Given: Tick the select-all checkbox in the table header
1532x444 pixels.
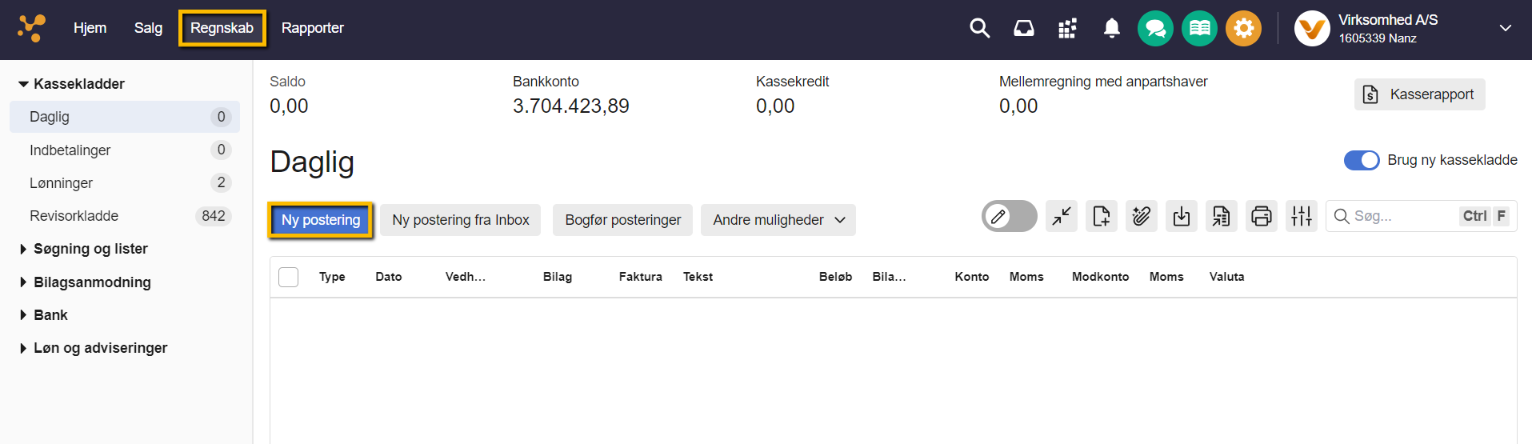Looking at the screenshot, I should (288, 277).
